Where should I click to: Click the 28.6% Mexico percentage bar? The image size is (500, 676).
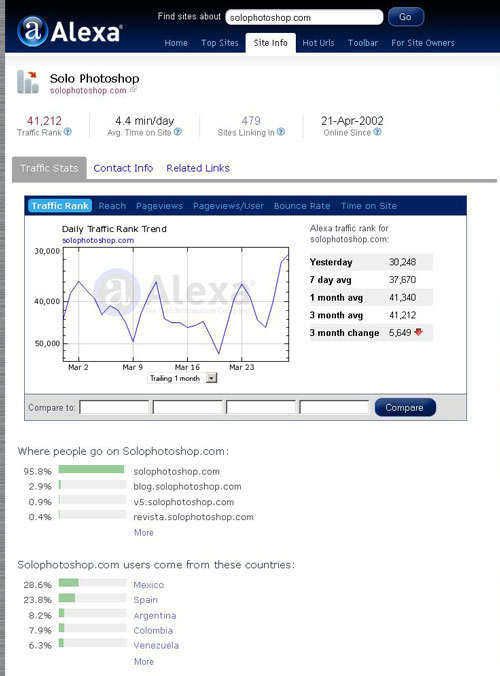(x=92, y=583)
